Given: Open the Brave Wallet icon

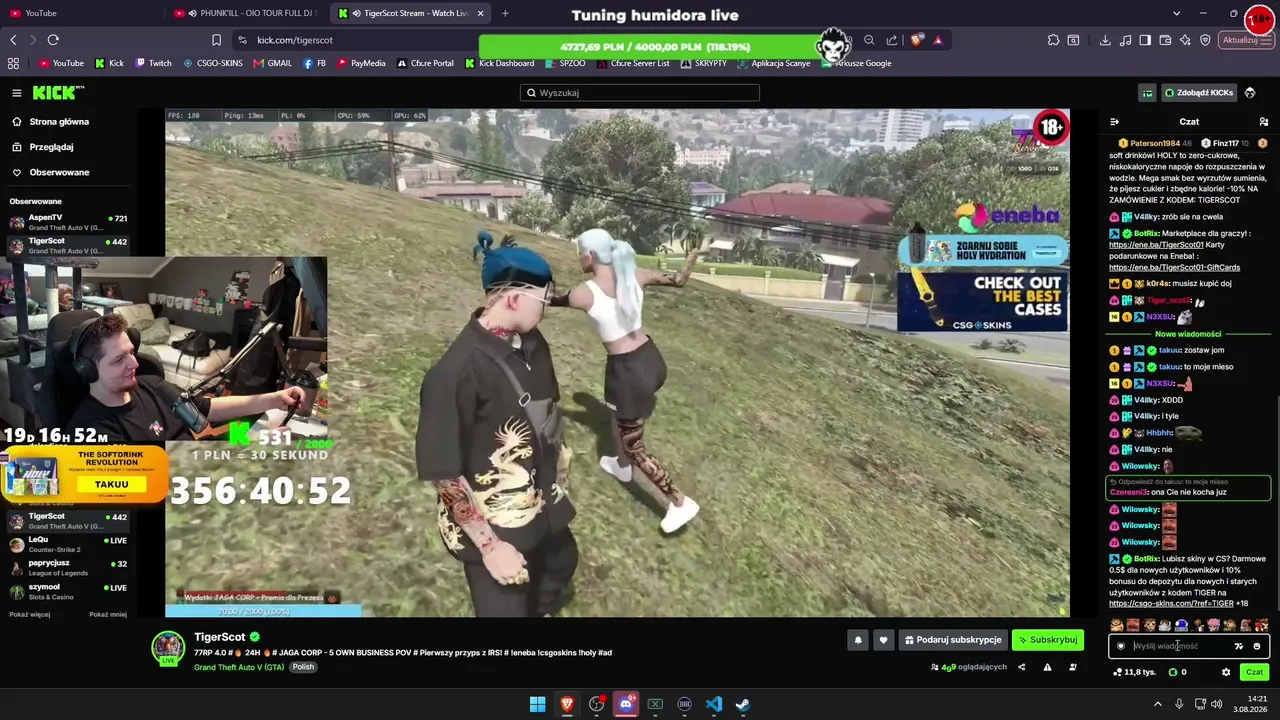Looking at the screenshot, I should (1166, 40).
